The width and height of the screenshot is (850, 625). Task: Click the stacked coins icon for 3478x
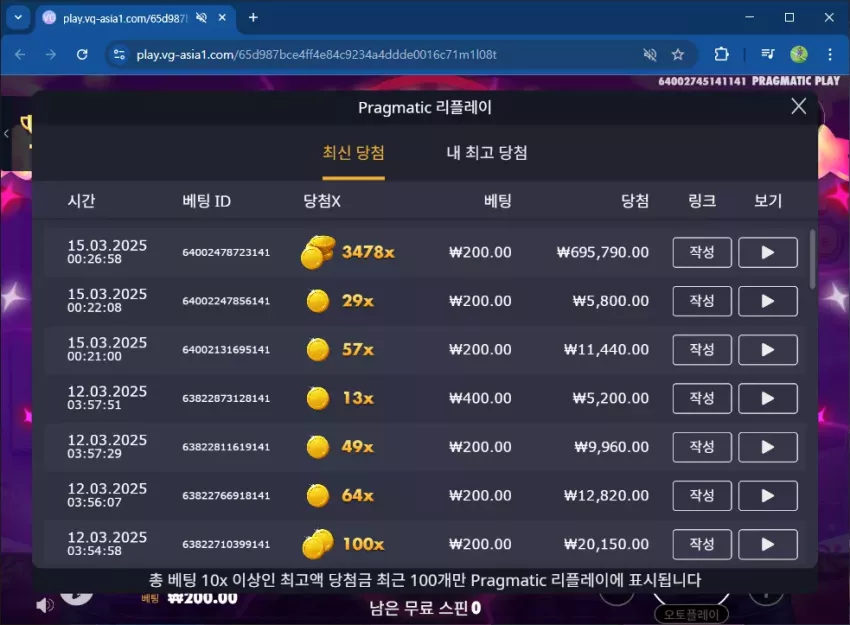click(318, 252)
